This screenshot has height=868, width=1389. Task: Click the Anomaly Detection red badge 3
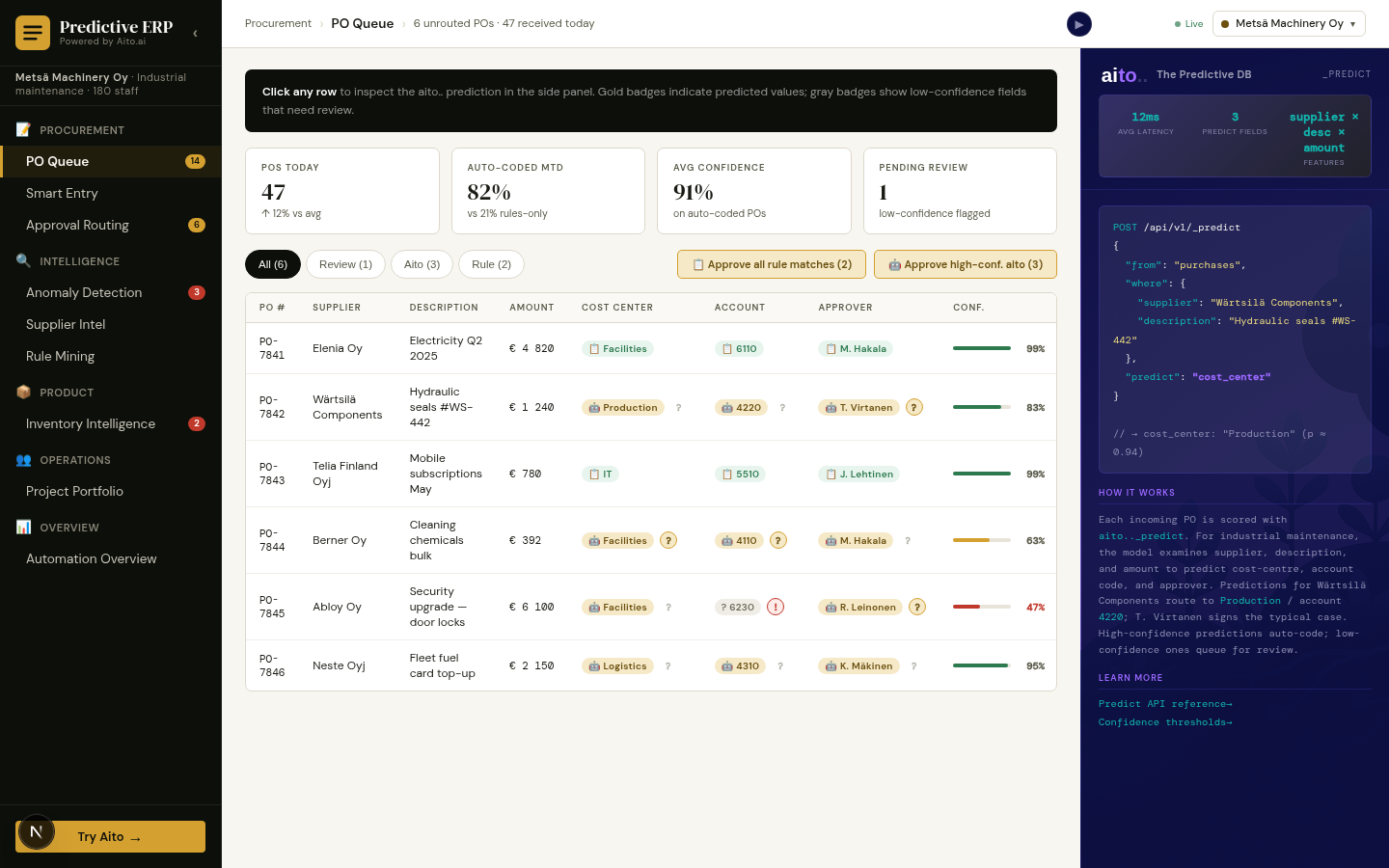tap(197, 292)
